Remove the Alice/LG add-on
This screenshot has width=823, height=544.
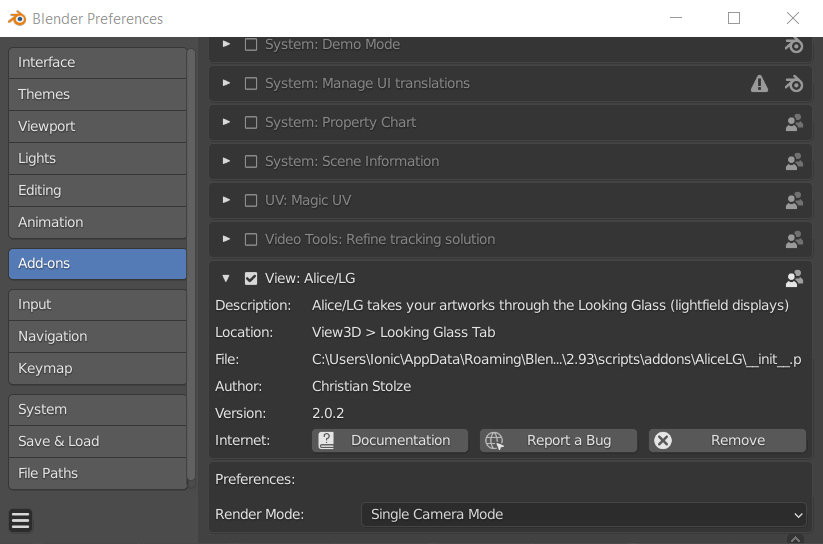tap(727, 440)
